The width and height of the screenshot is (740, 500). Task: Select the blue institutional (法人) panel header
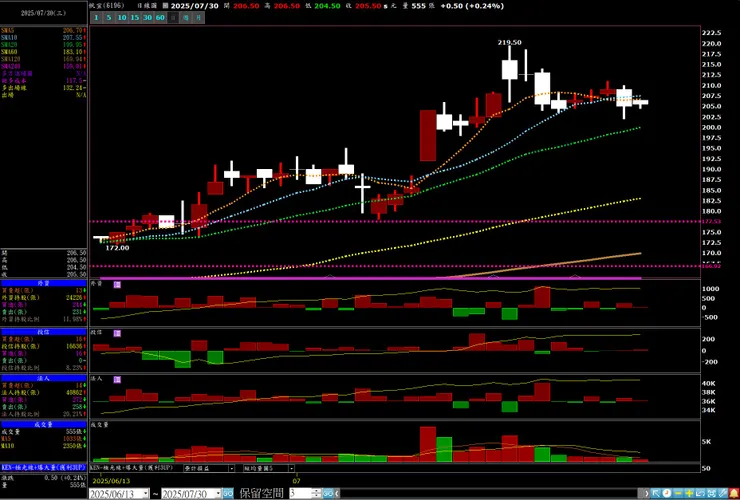pyautogui.click(x=43, y=378)
